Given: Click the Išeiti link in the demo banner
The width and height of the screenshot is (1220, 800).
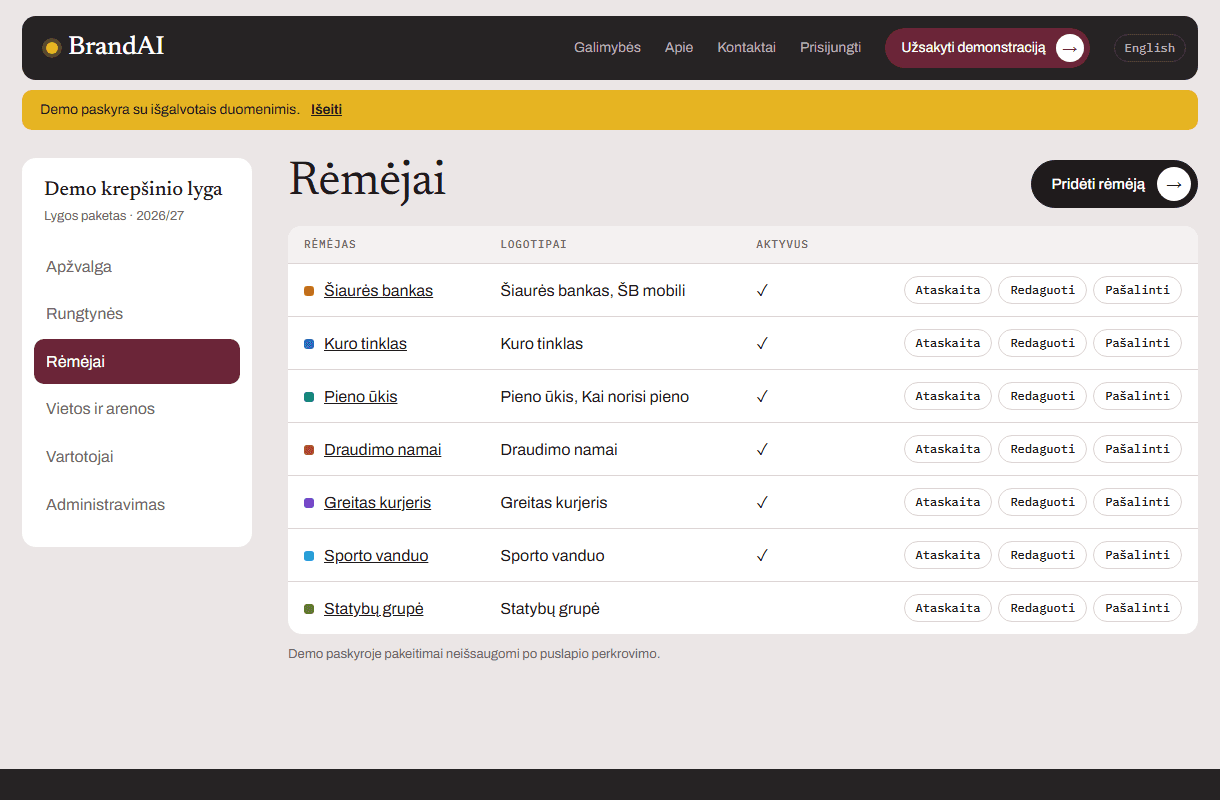Looking at the screenshot, I should coord(326,110).
